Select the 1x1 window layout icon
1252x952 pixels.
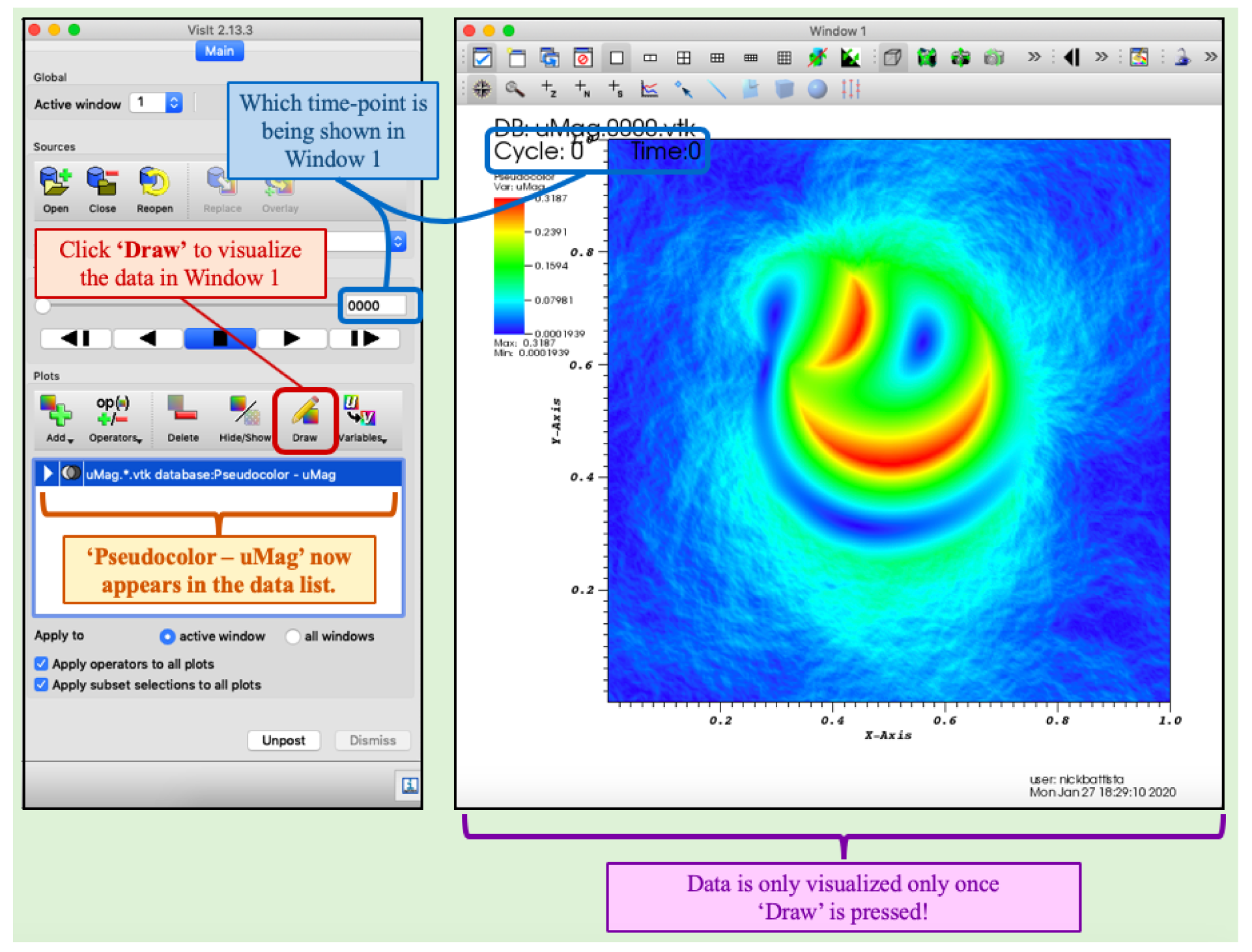click(617, 58)
